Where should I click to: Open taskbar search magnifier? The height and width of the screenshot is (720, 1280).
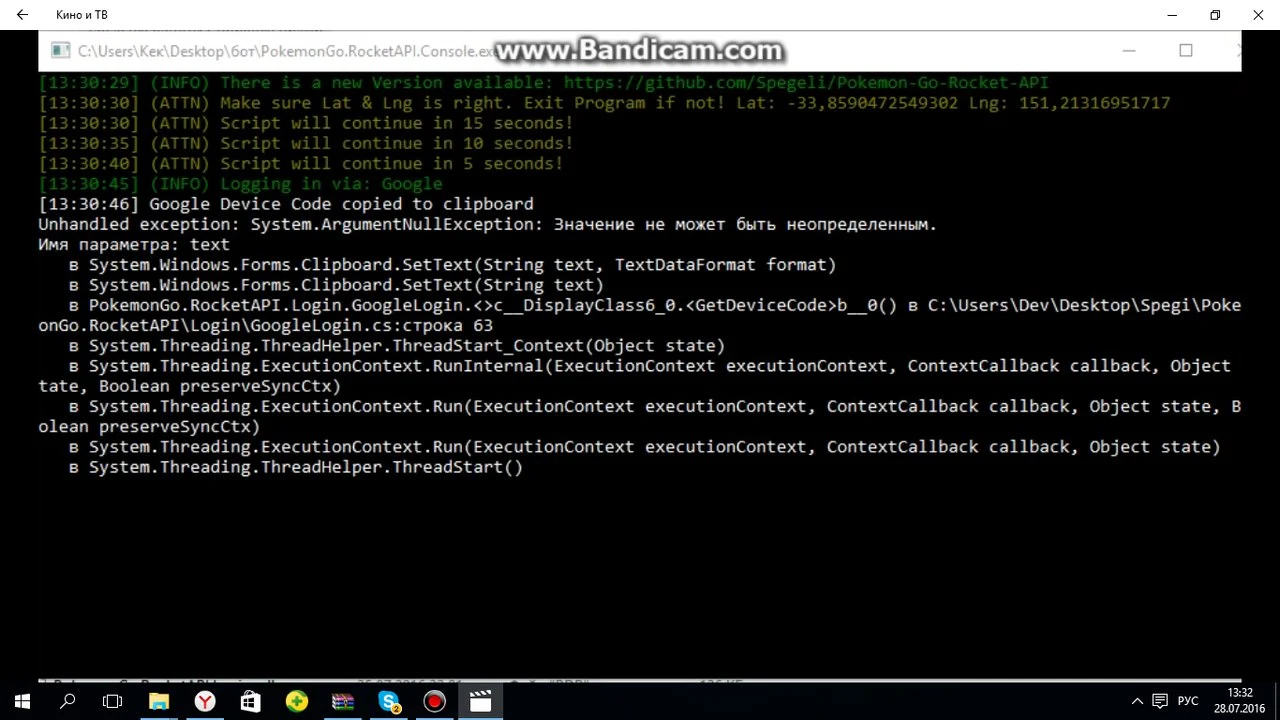(x=68, y=701)
